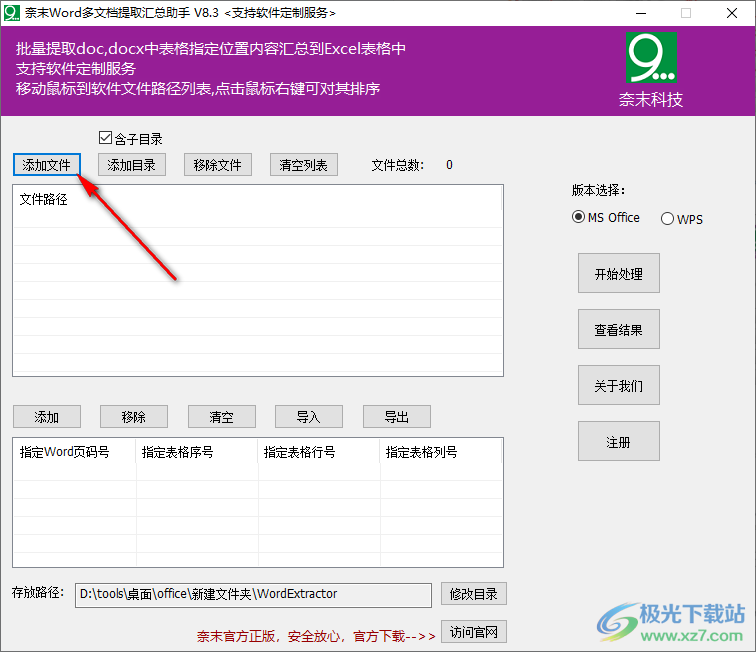756x652 pixels.
Task: Open results via 查看结果 button
Action: pos(619,329)
